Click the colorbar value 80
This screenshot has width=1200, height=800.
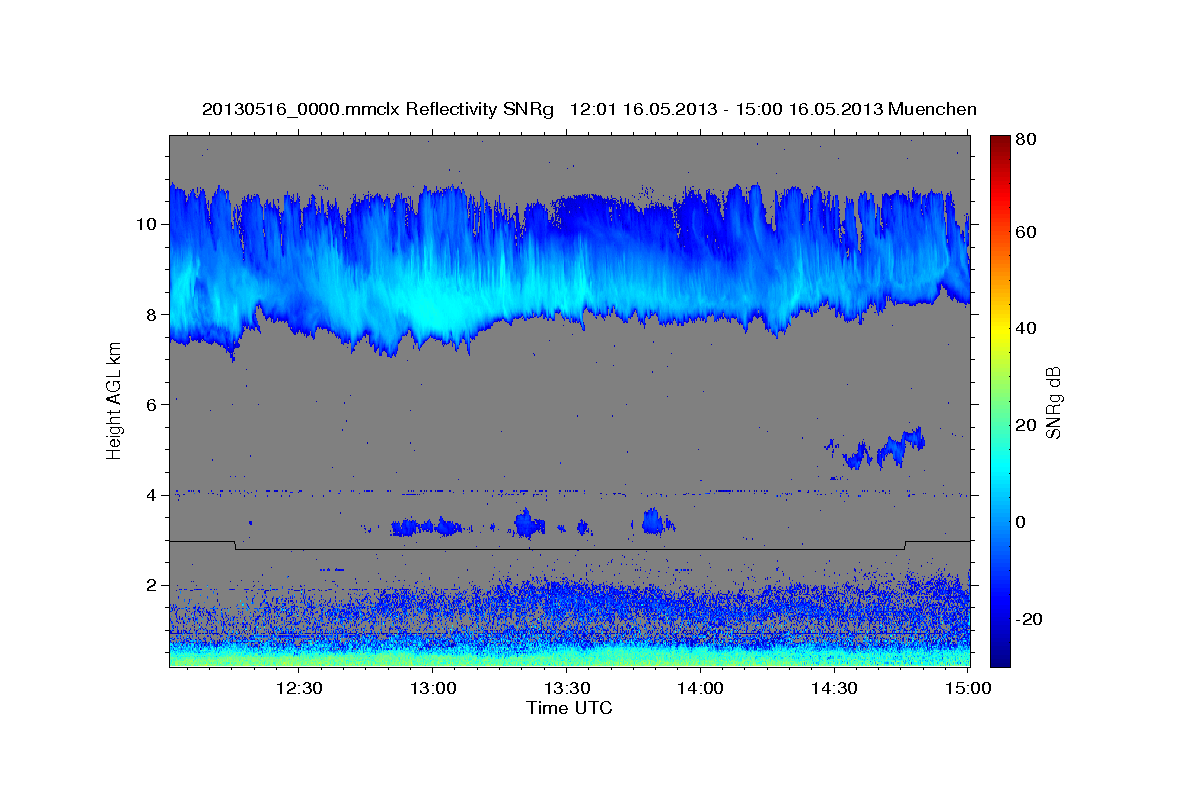pos(1025,139)
